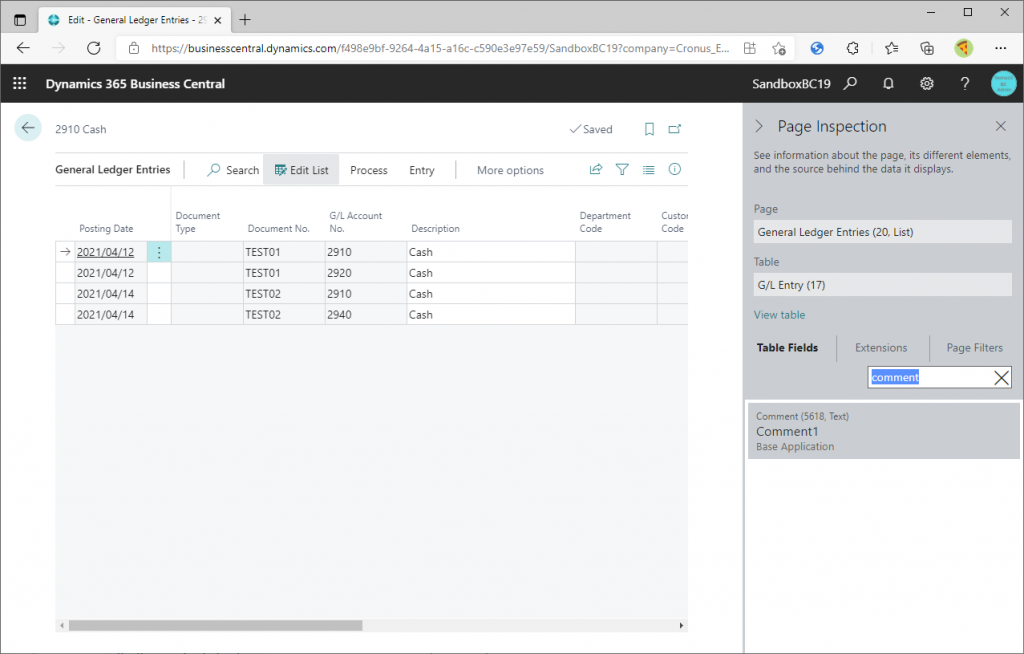
Task: Open browser collections icon
Action: 927,48
